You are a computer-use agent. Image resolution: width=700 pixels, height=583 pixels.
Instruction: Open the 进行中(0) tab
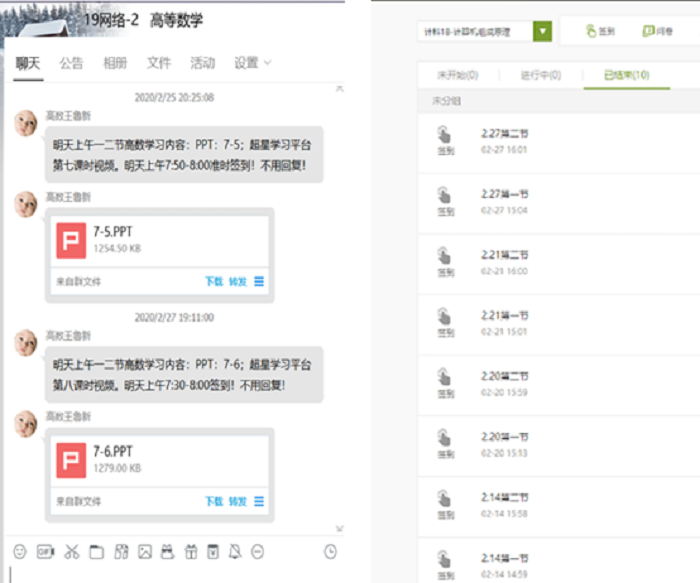541,75
